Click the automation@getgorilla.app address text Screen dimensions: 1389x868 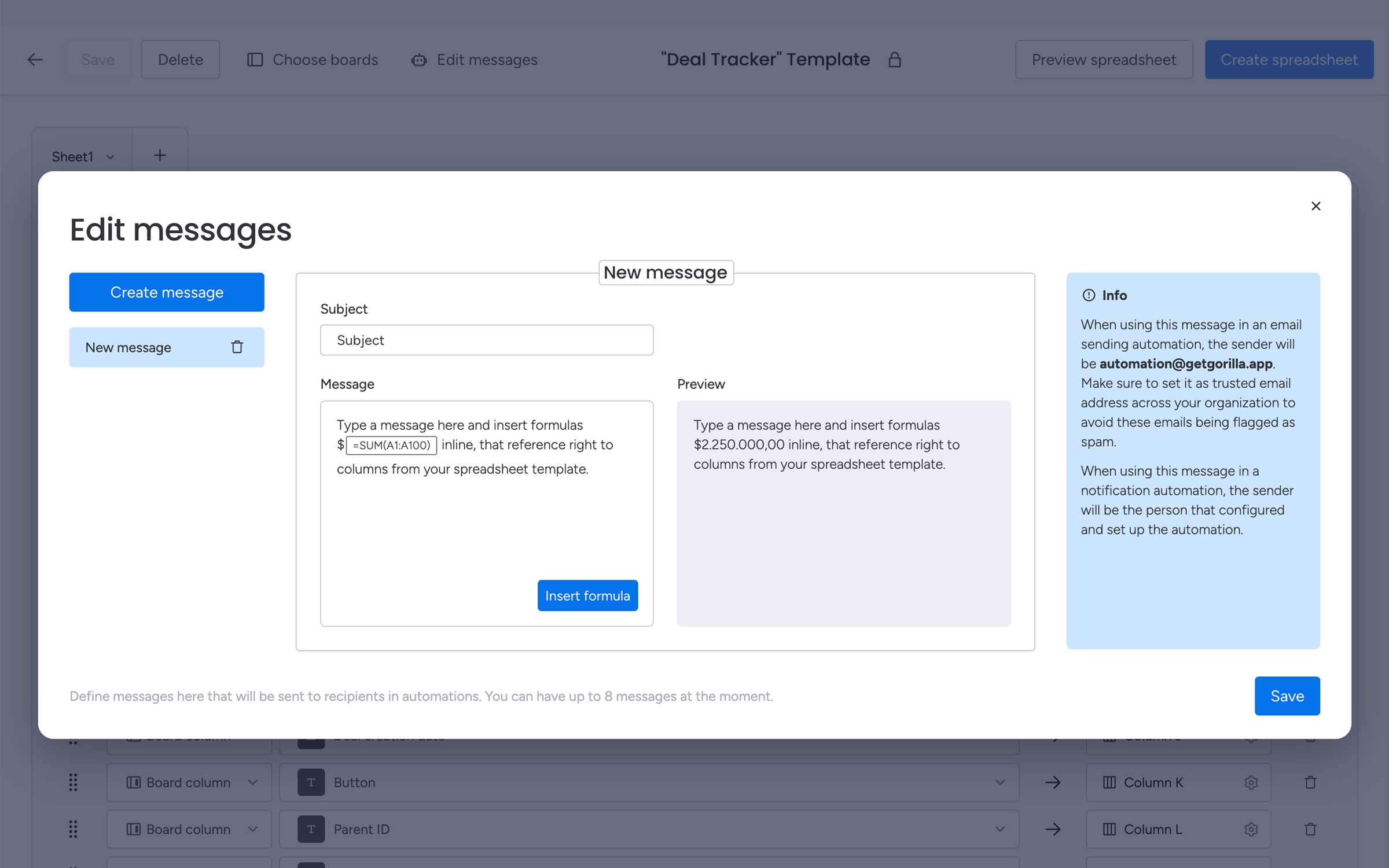(x=1186, y=363)
